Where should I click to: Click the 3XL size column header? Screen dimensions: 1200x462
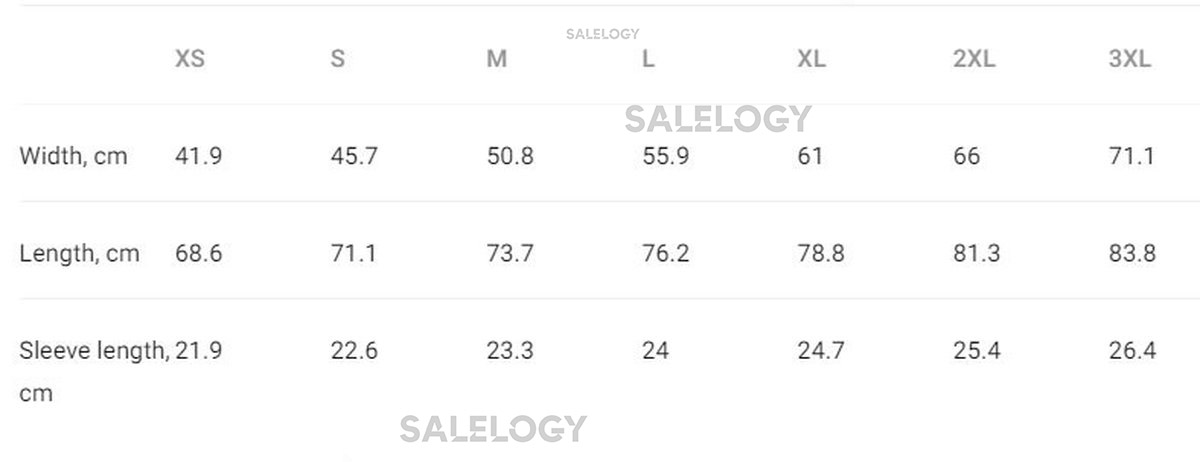click(1130, 59)
